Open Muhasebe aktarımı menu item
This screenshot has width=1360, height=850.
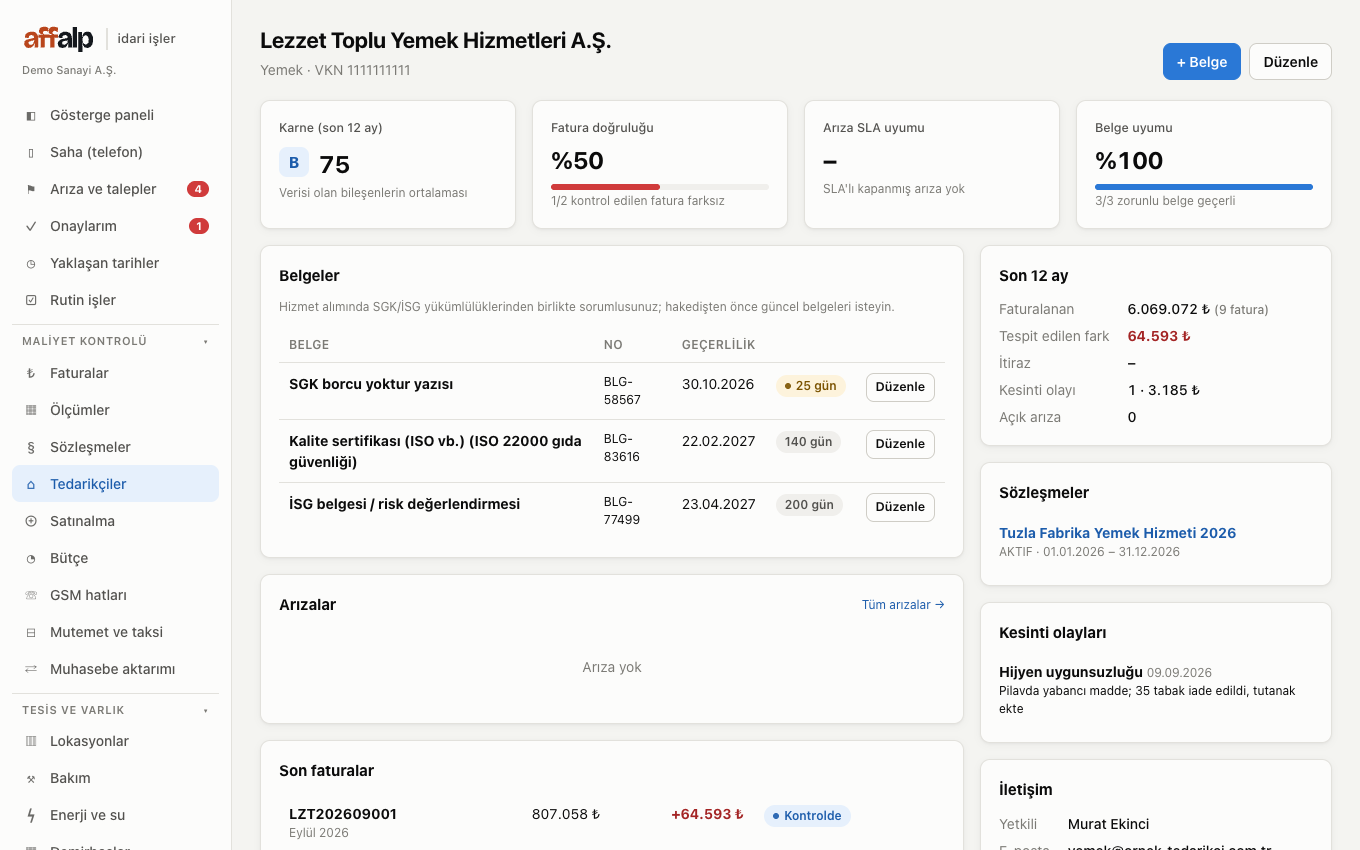(x=115, y=669)
